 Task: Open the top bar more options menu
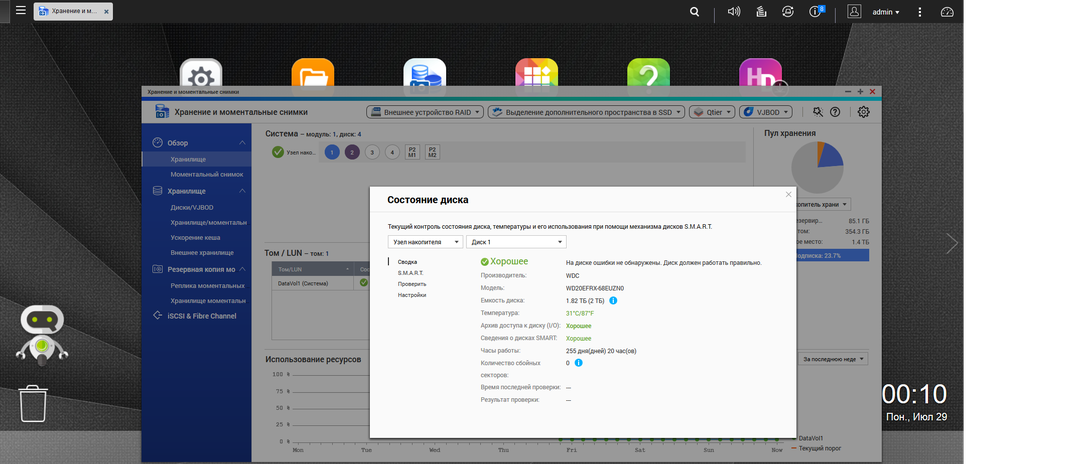click(x=919, y=12)
